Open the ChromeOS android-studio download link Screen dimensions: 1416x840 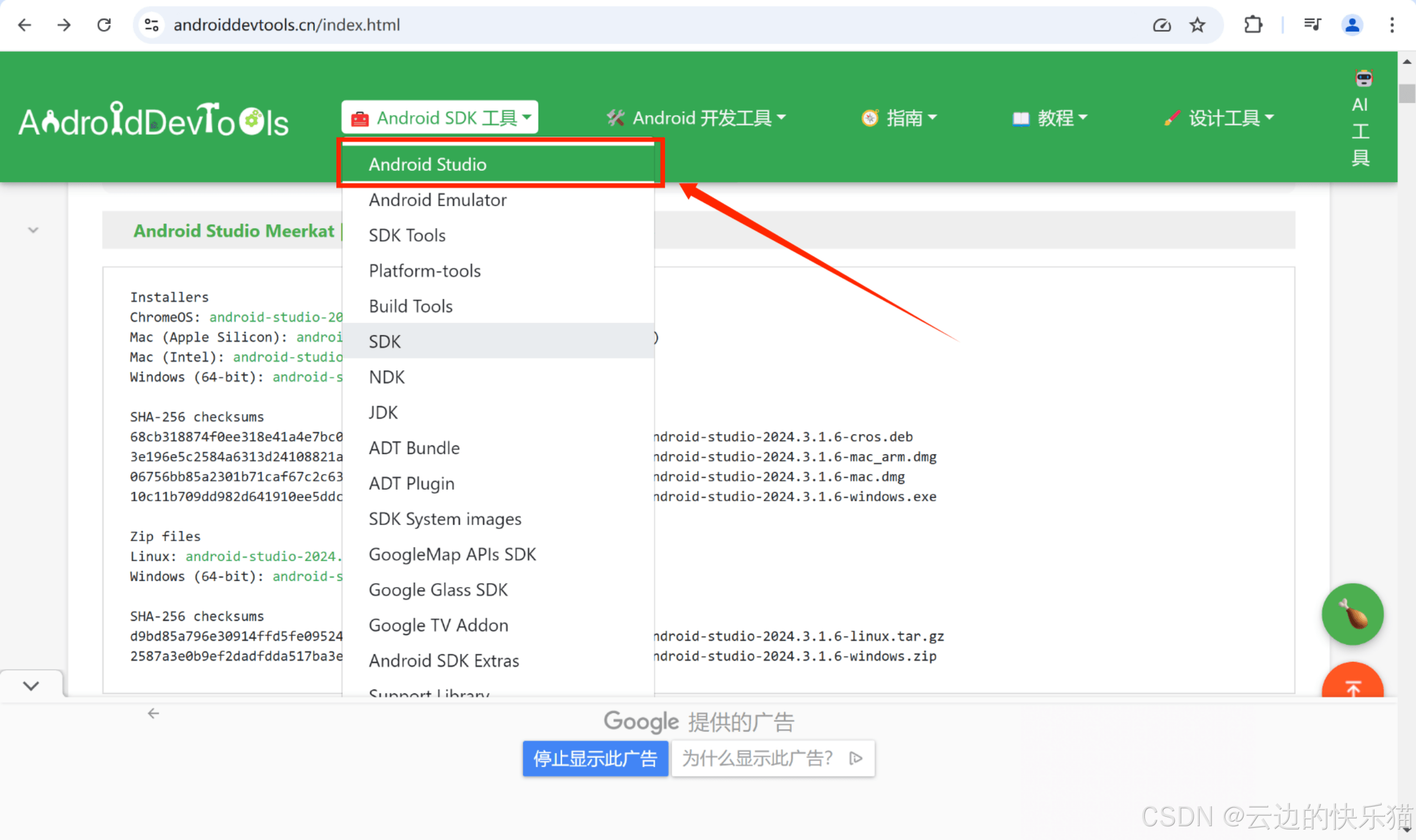click(x=276, y=317)
